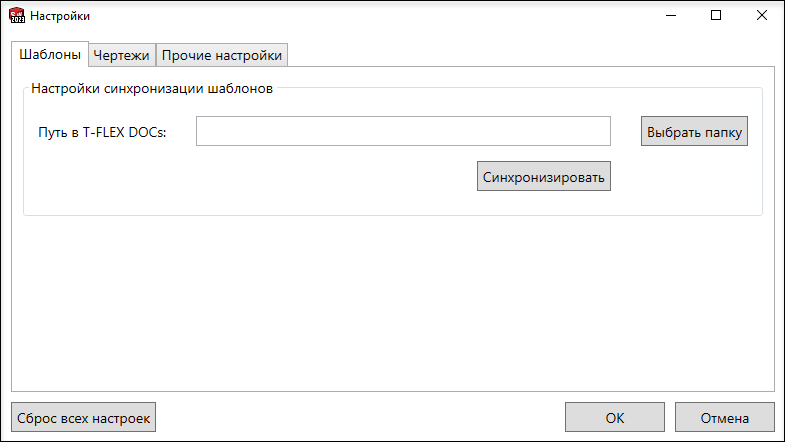
Task: Click the T-FLEX 2023 app icon in title bar
Action: (17, 16)
